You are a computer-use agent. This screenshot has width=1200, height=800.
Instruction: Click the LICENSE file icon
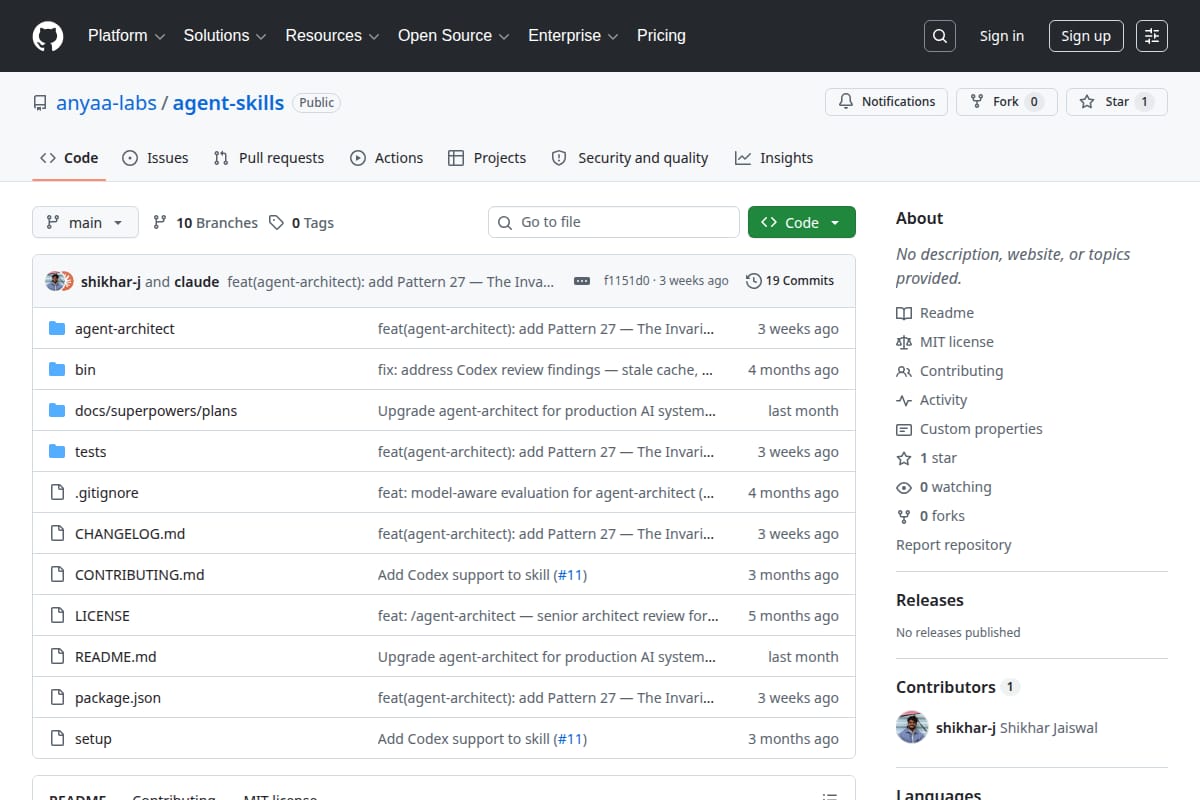point(57,616)
